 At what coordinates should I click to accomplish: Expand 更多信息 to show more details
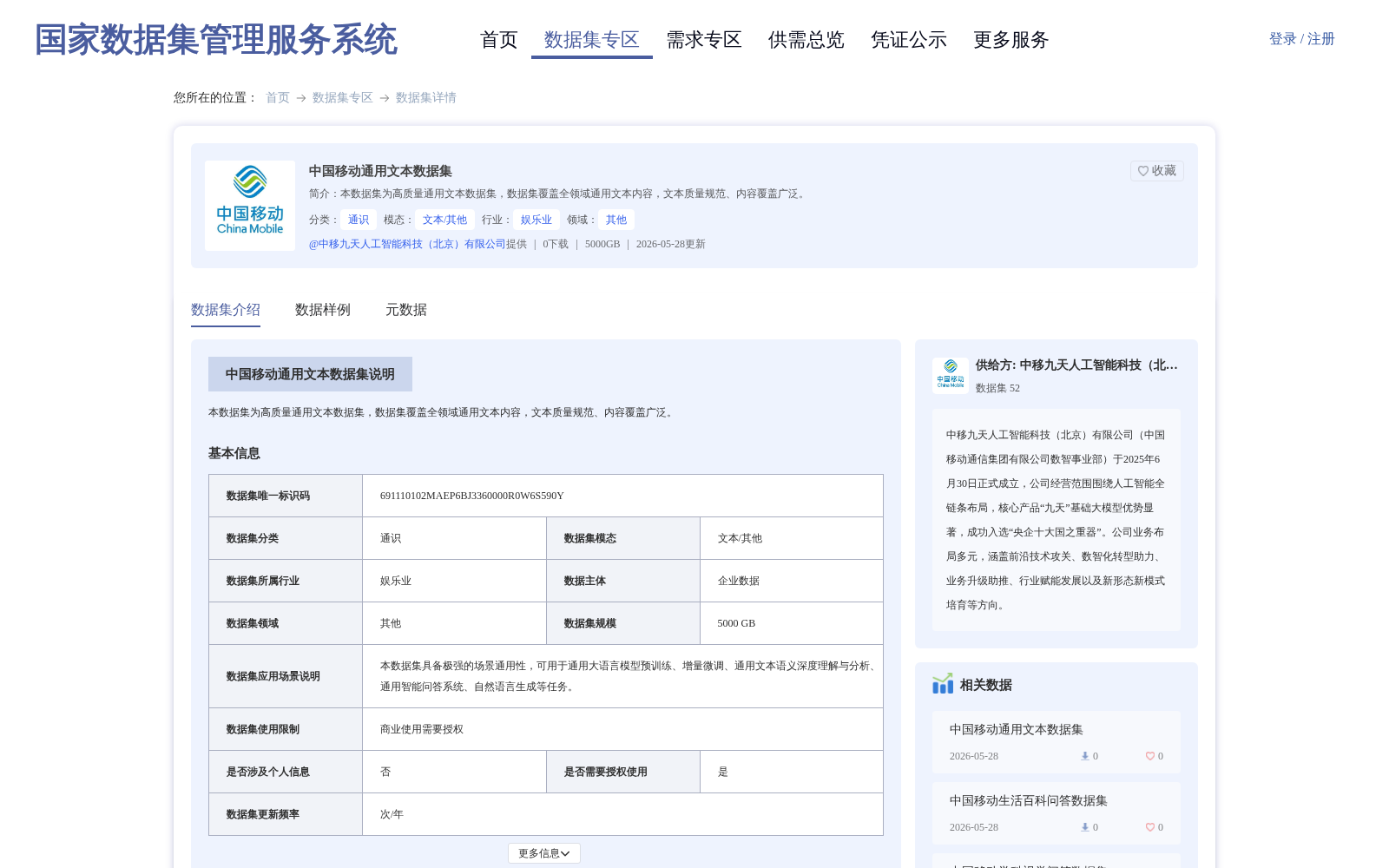(x=544, y=853)
